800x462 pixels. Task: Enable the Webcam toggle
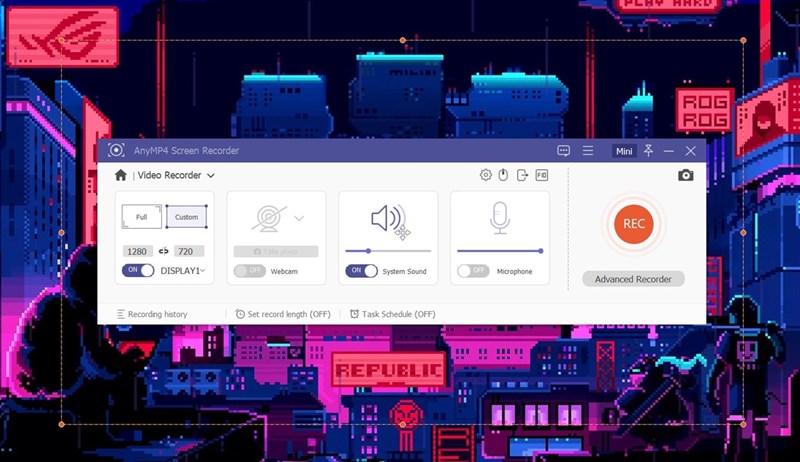(249, 271)
